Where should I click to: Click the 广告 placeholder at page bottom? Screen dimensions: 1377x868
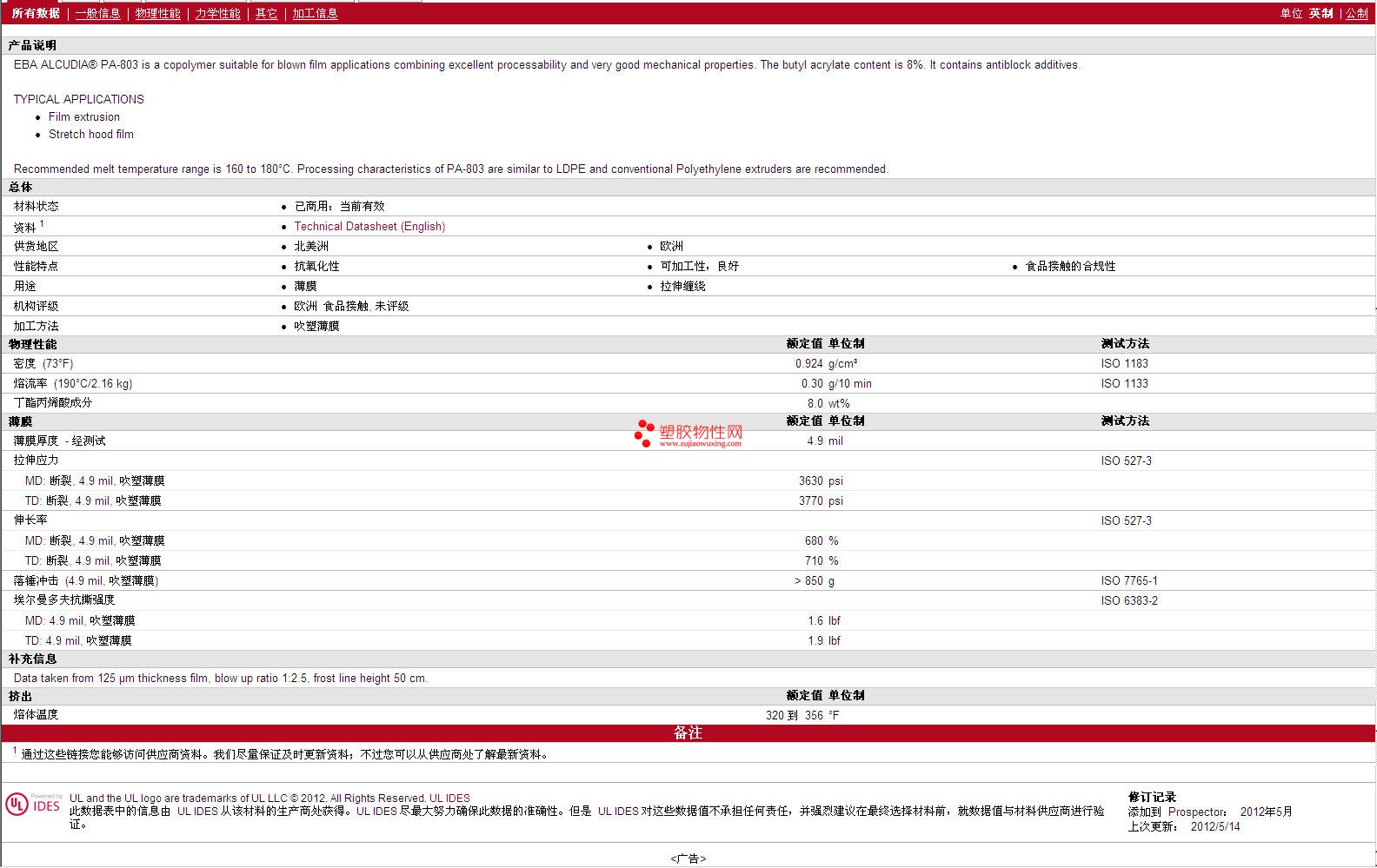(x=688, y=859)
